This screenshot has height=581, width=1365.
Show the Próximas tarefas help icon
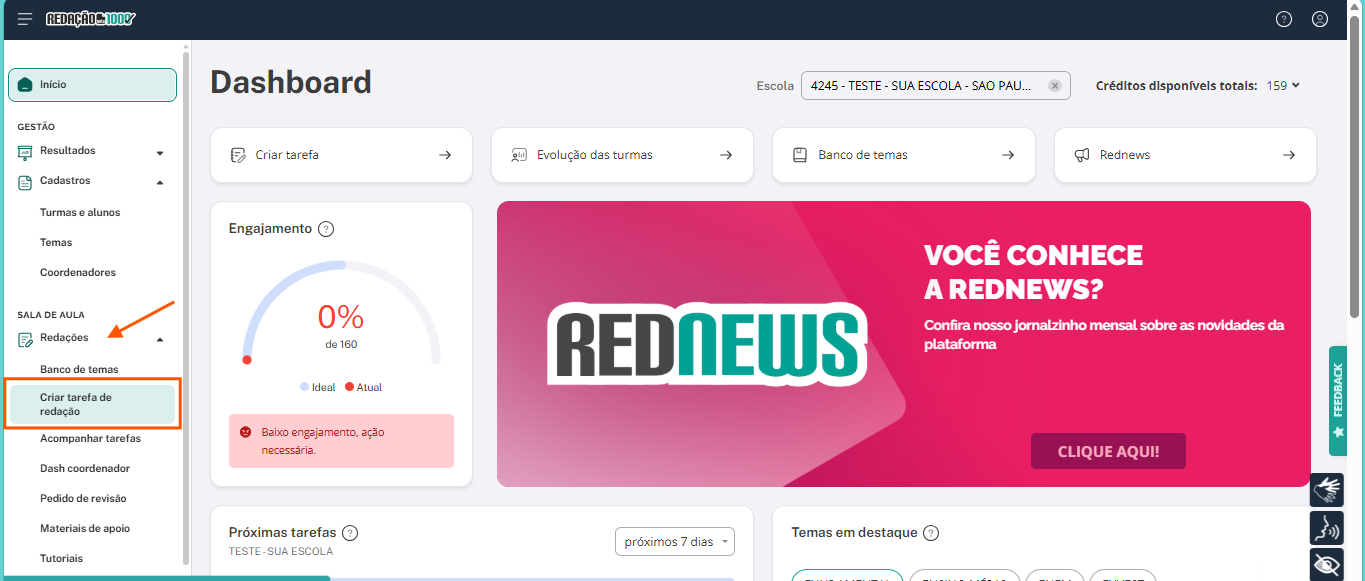click(350, 533)
